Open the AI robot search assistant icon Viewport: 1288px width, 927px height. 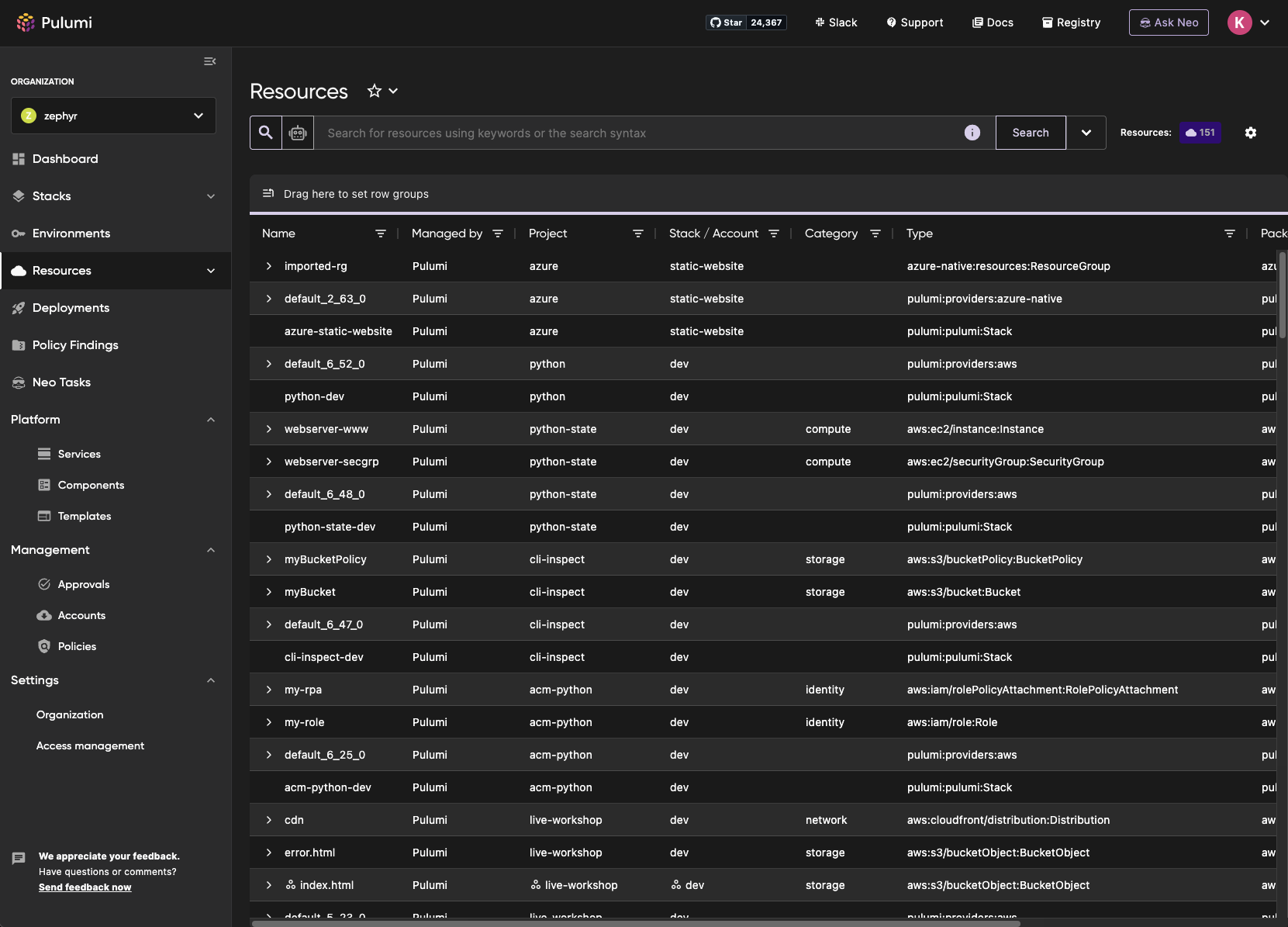click(x=298, y=133)
